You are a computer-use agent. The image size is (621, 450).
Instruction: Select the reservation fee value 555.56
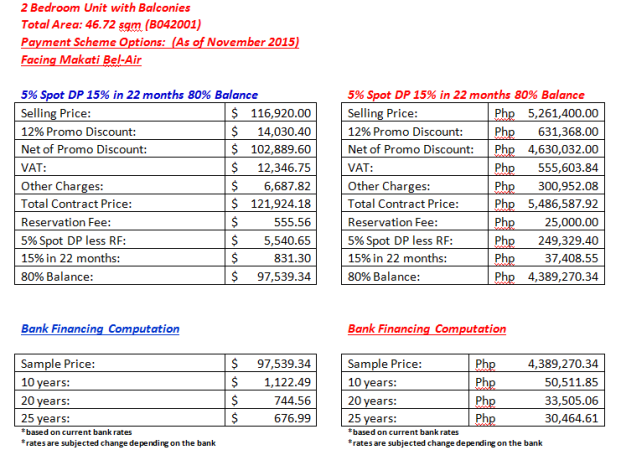271,222
